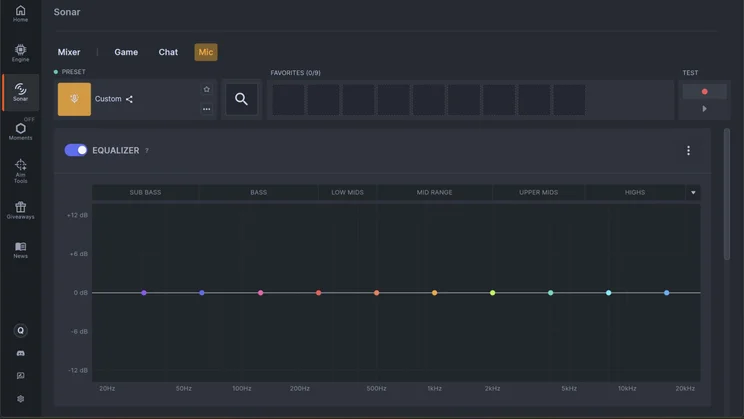Click the Sonar page title
744x419 pixels.
pyautogui.click(x=67, y=12)
